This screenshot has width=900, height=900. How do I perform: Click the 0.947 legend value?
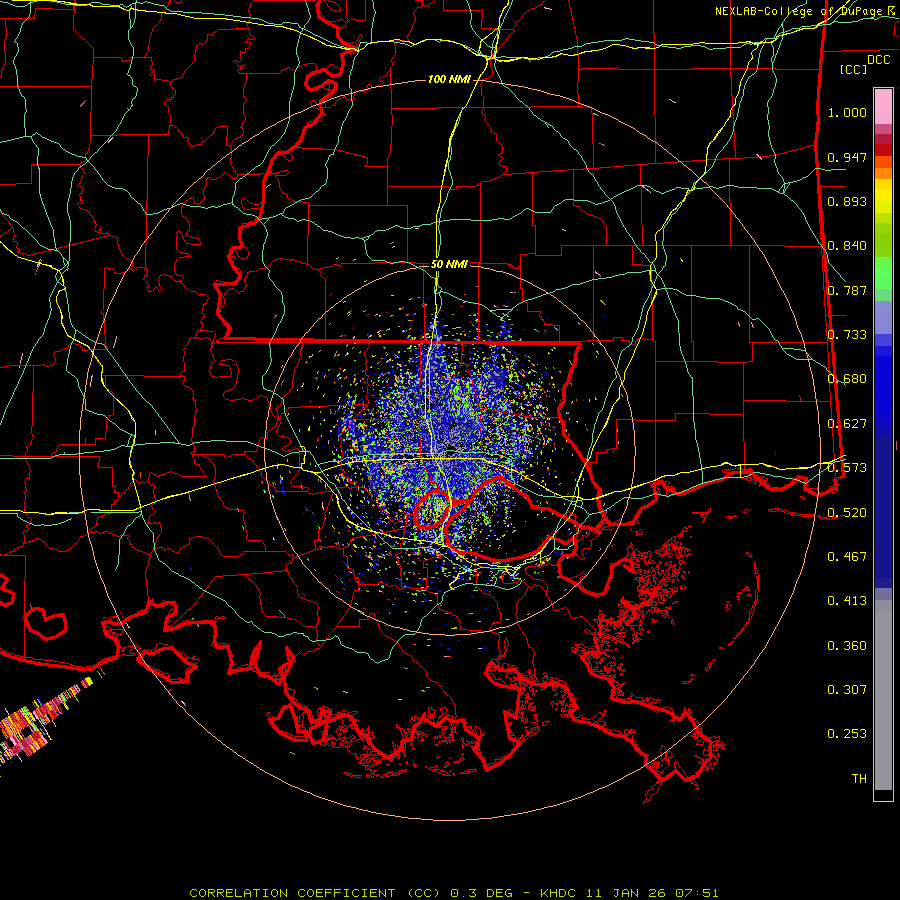pyautogui.click(x=847, y=157)
